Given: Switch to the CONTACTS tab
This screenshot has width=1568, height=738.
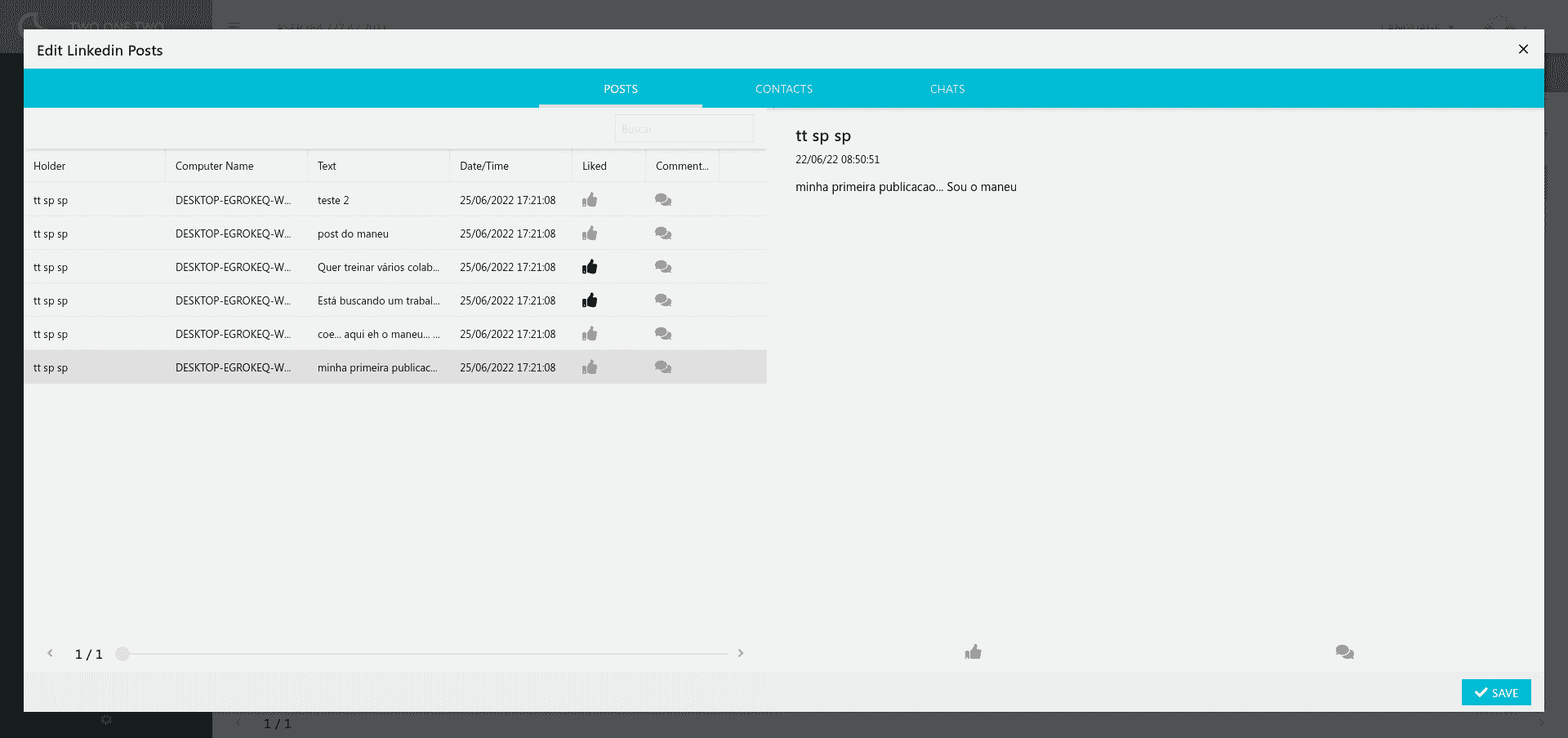Looking at the screenshot, I should pyautogui.click(x=784, y=89).
